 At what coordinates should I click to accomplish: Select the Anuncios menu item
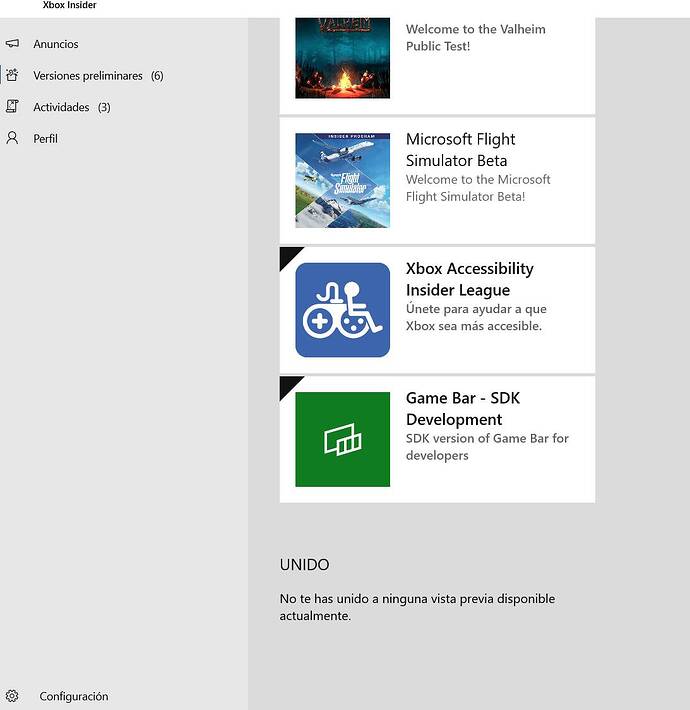tap(55, 44)
